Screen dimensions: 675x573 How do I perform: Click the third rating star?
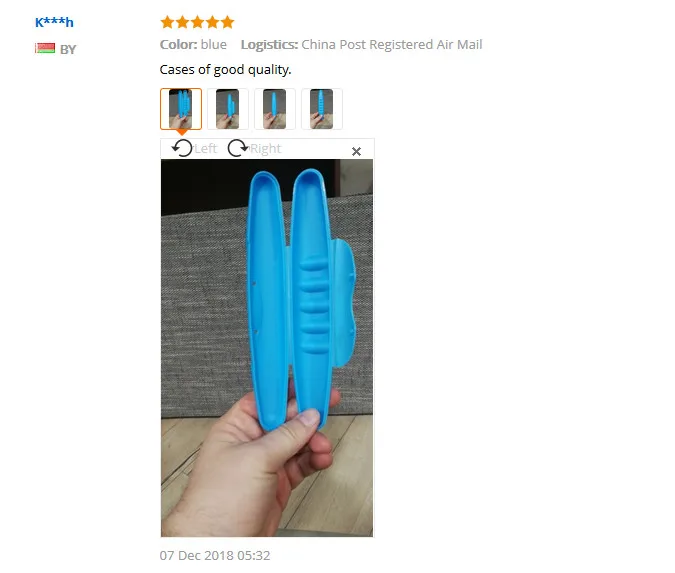[x=197, y=22]
